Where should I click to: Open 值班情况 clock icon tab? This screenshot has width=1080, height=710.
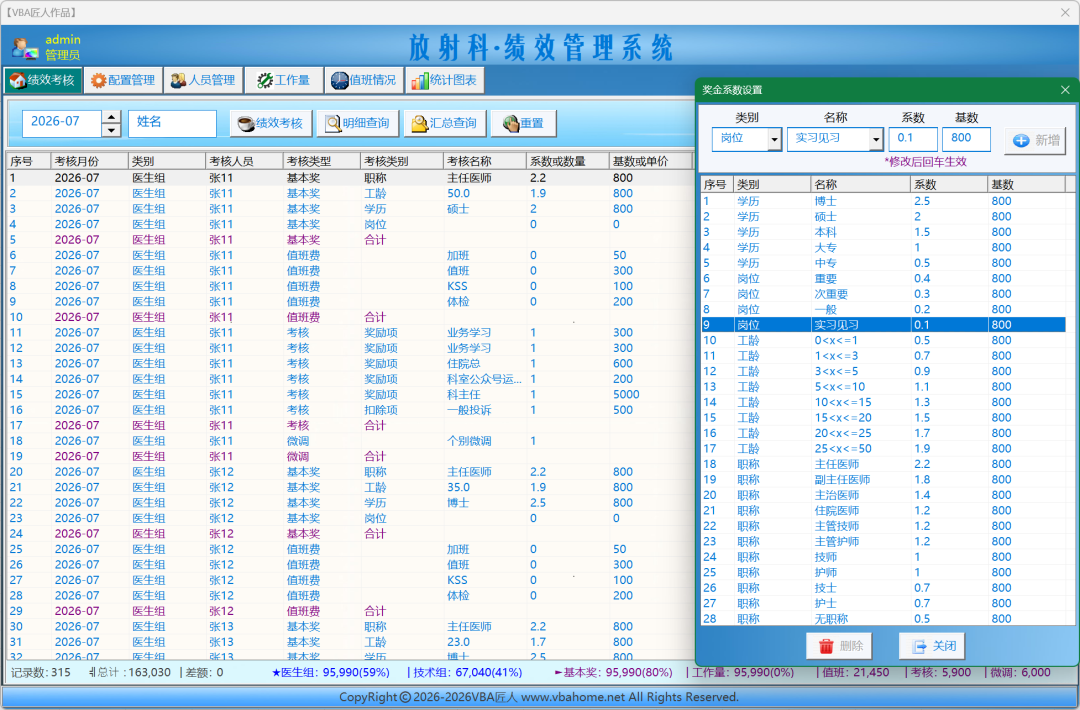coord(364,81)
